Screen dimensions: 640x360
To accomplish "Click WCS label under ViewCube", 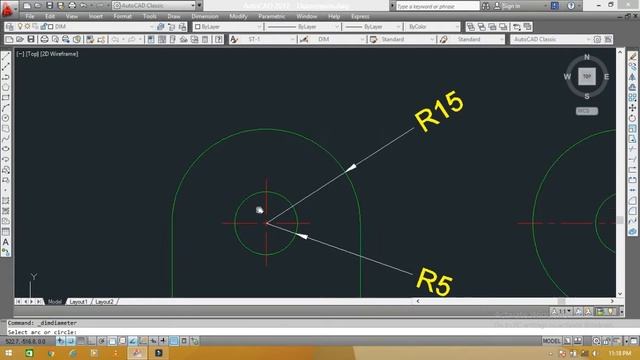I will (587, 111).
